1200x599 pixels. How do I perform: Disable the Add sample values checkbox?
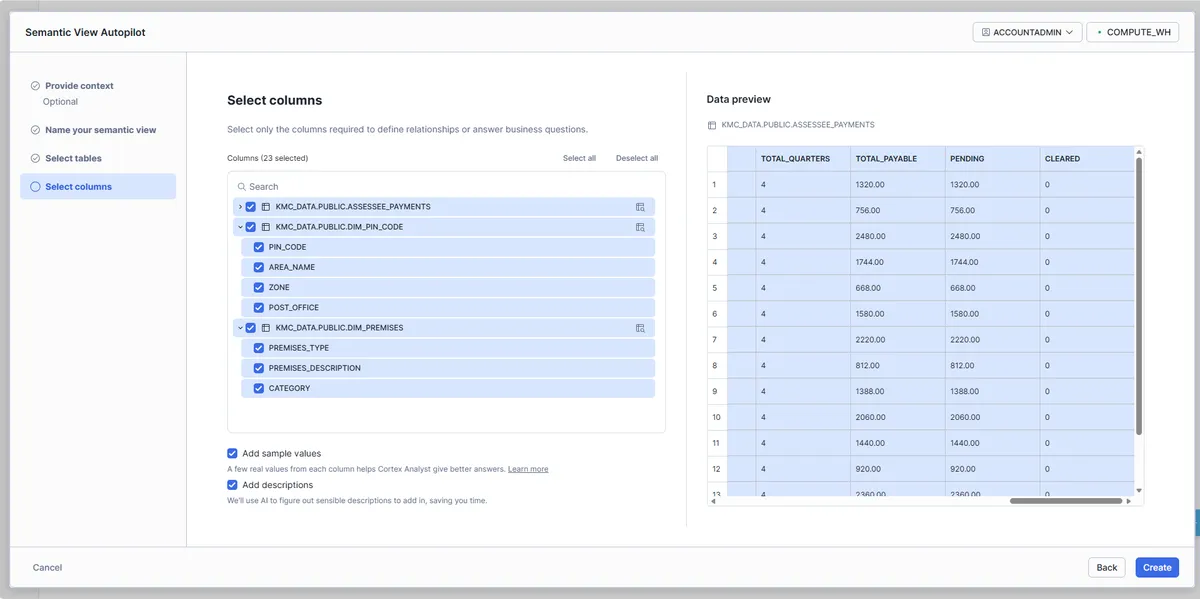(233, 453)
